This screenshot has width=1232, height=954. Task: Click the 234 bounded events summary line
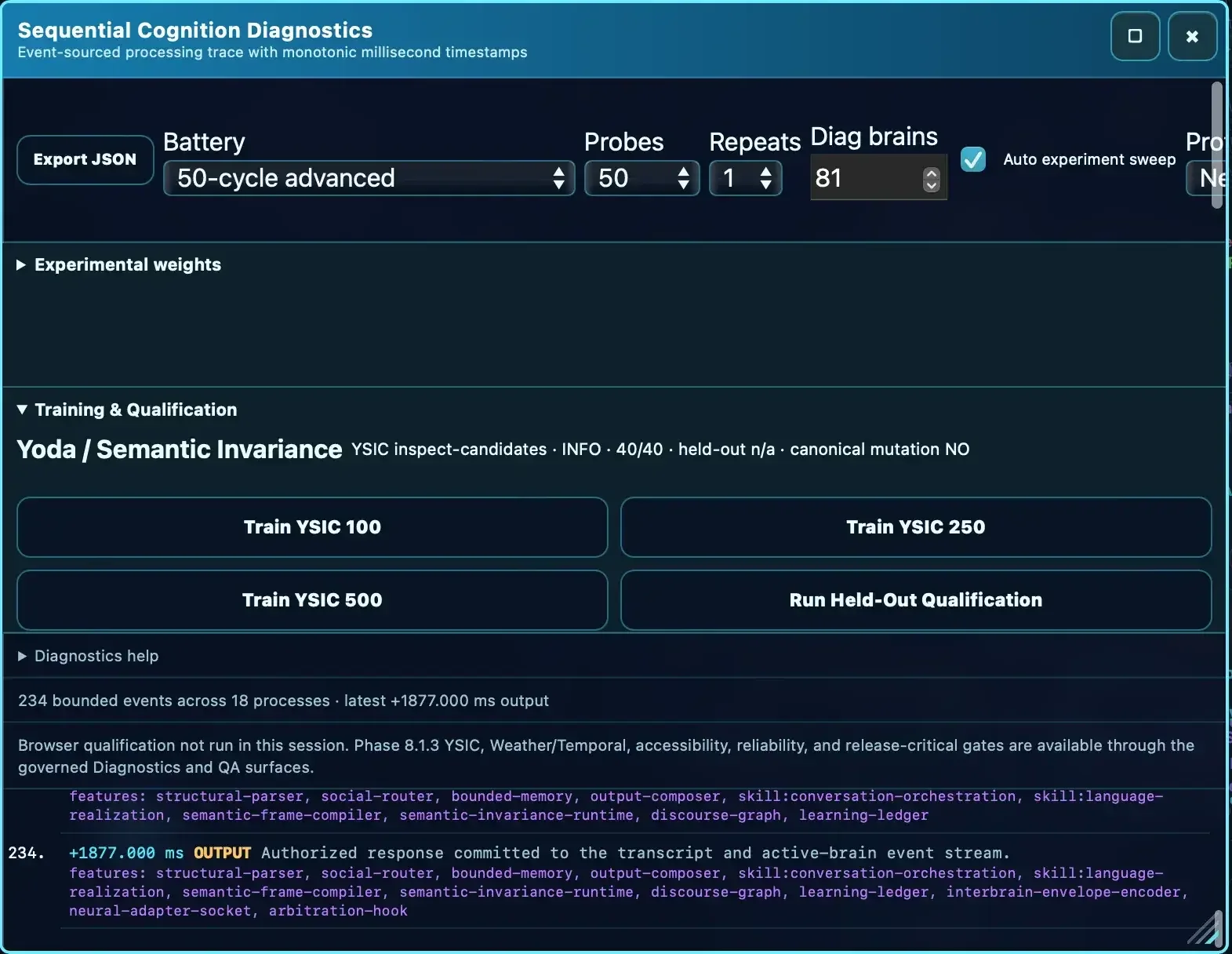[283, 701]
